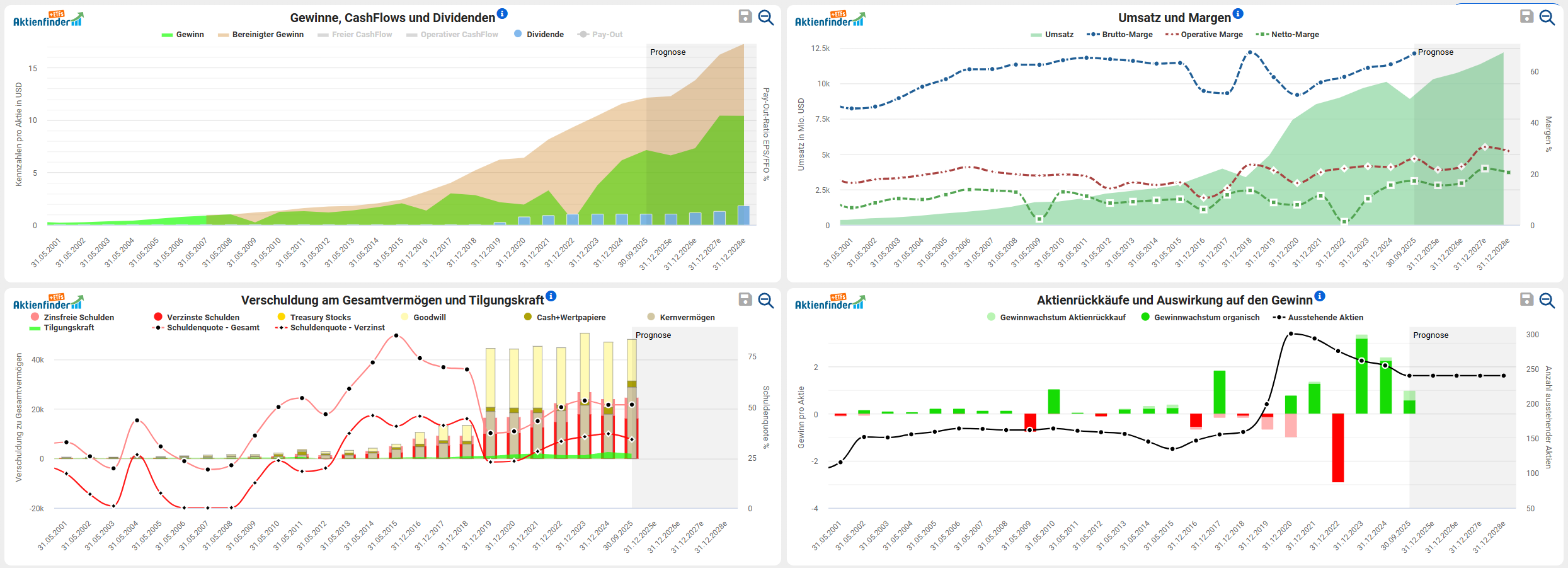1568x568 pixels.
Task: Click save icon on Umsatz und Margen chart
Action: click(1526, 16)
